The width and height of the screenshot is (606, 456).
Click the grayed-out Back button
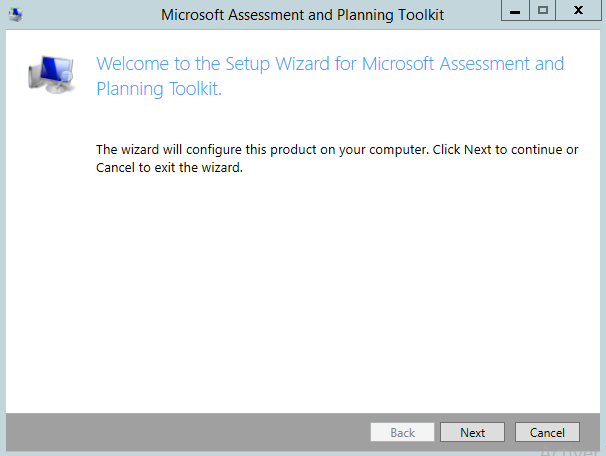click(402, 433)
